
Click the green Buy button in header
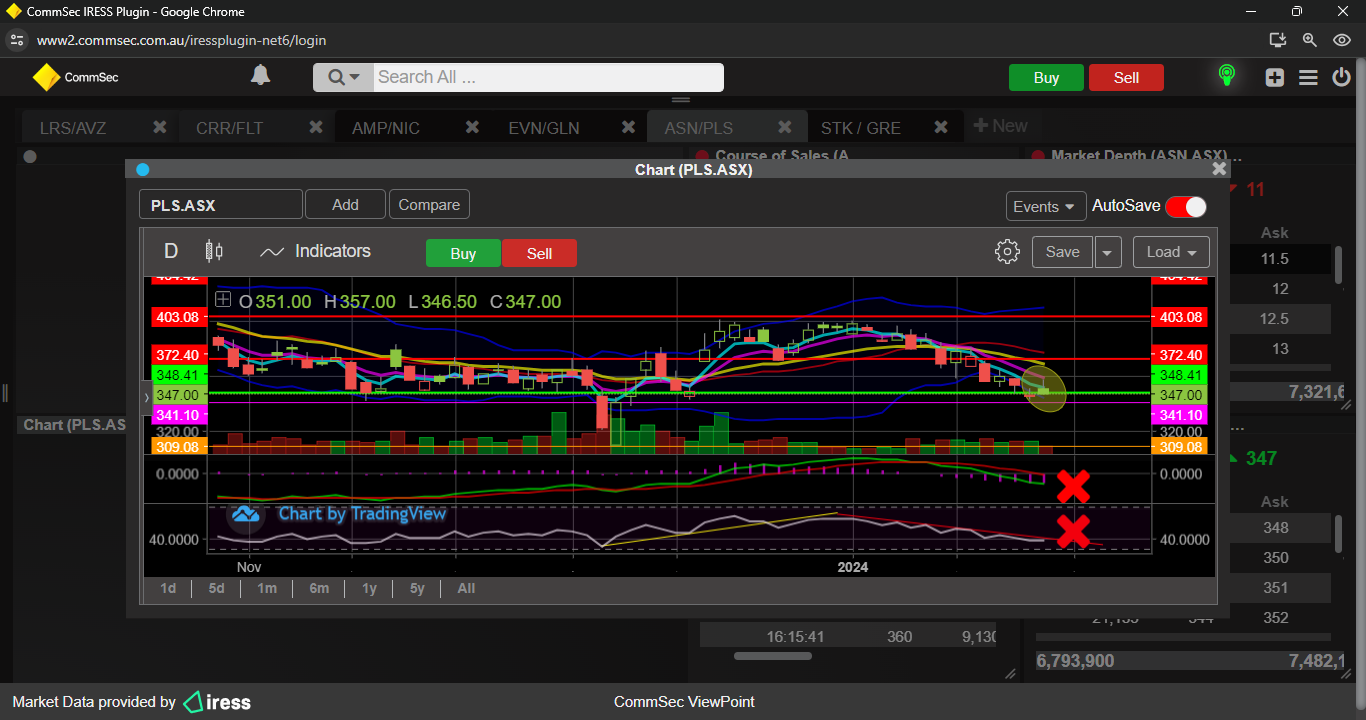1046,78
